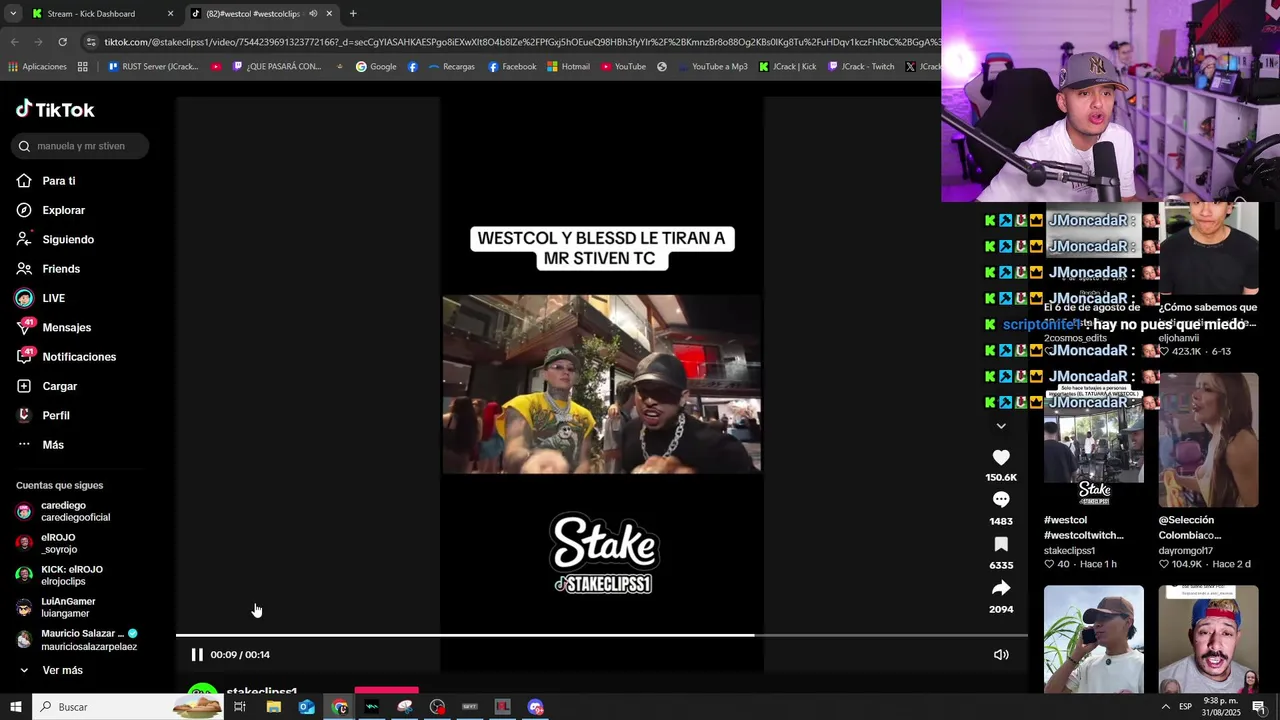This screenshot has height=720, width=1280.
Task: Mute the TikTok tab audio icon
Action: [x=313, y=14]
